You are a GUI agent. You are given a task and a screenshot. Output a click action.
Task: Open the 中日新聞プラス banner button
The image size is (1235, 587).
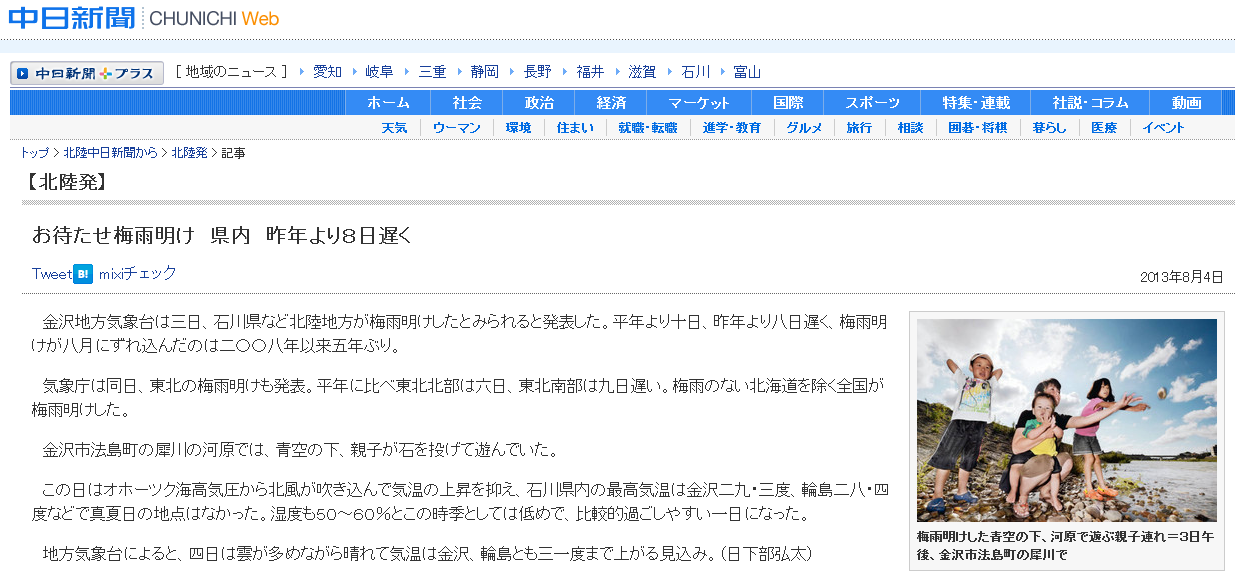click(87, 73)
